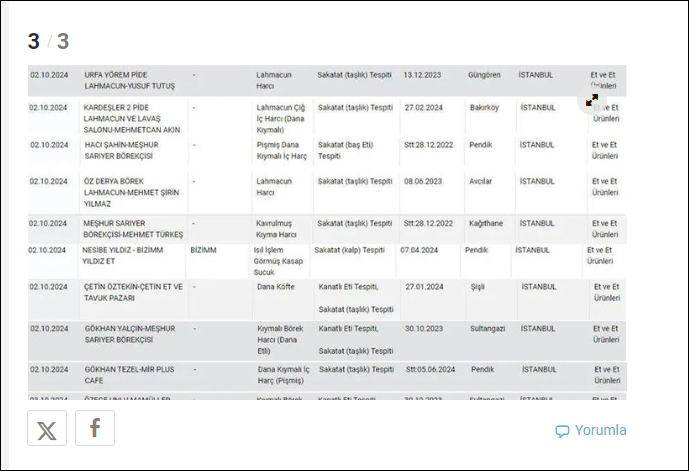Click 'HACI ŞAHİN-MEŞHUR SARIYER BÖREKÇİSİ' cell
The image size is (689, 471).
coord(122,150)
